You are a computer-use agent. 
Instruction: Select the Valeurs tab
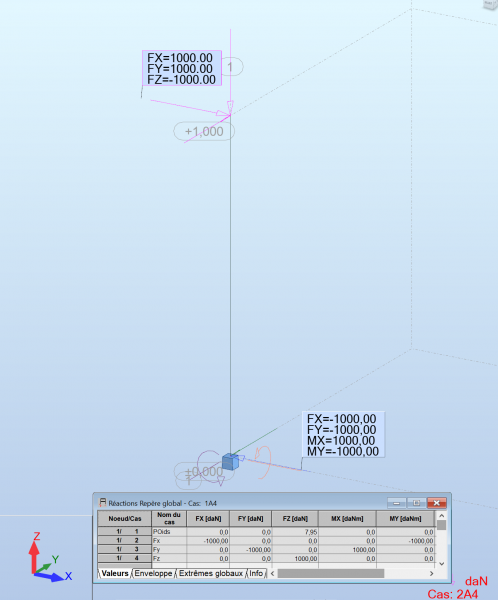[x=114, y=573]
